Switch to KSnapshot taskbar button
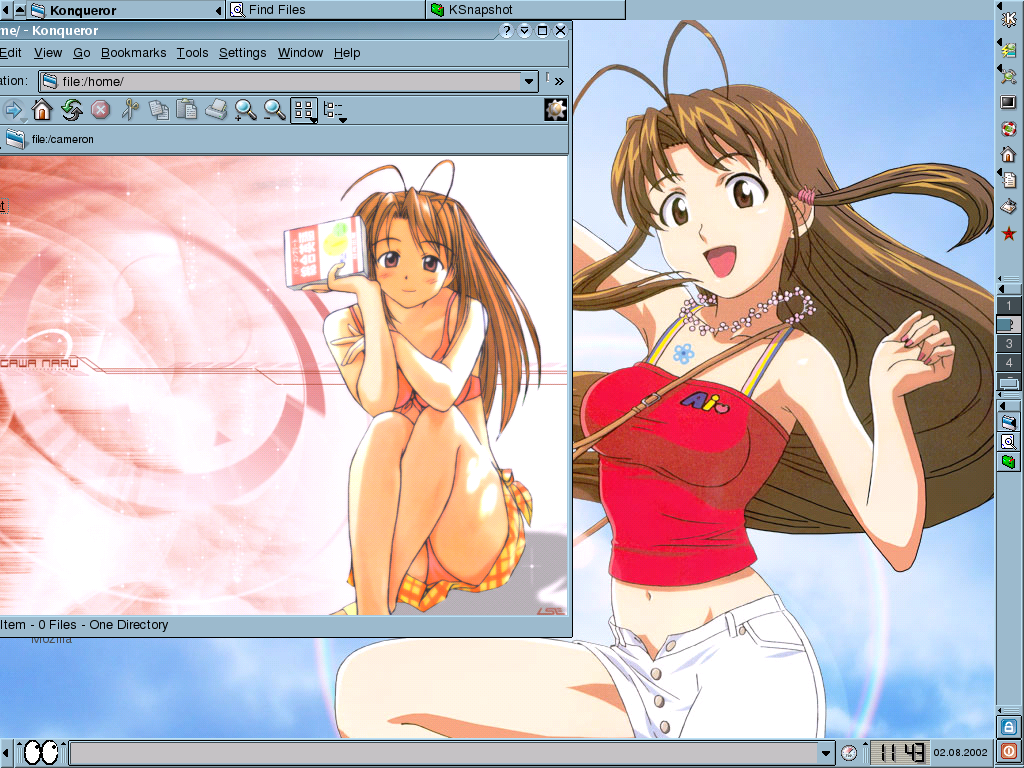Screen dimensions: 1024x768 point(526,10)
